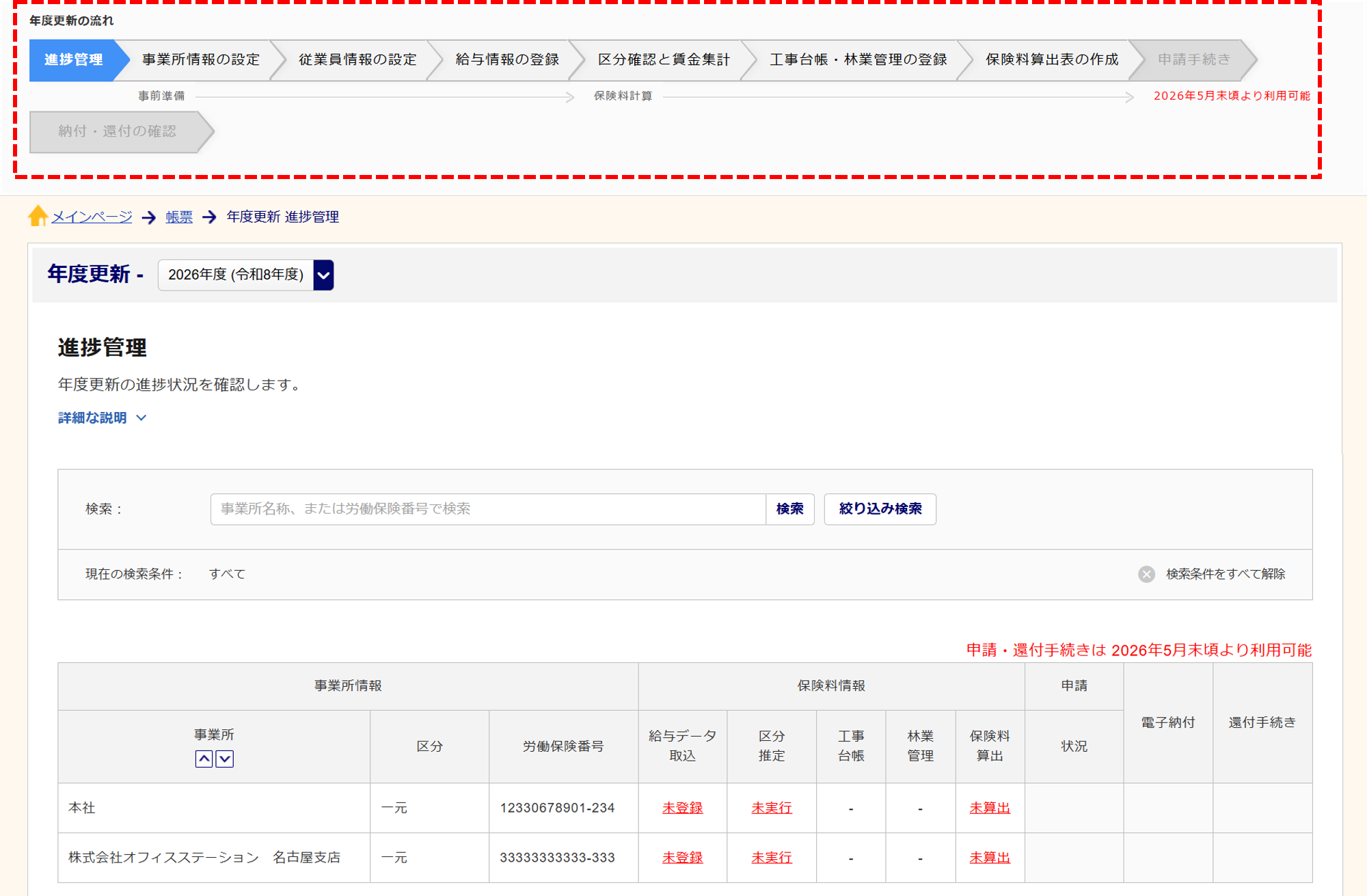
Task: Open 帳票 breadcrumb link
Action: coord(179,217)
